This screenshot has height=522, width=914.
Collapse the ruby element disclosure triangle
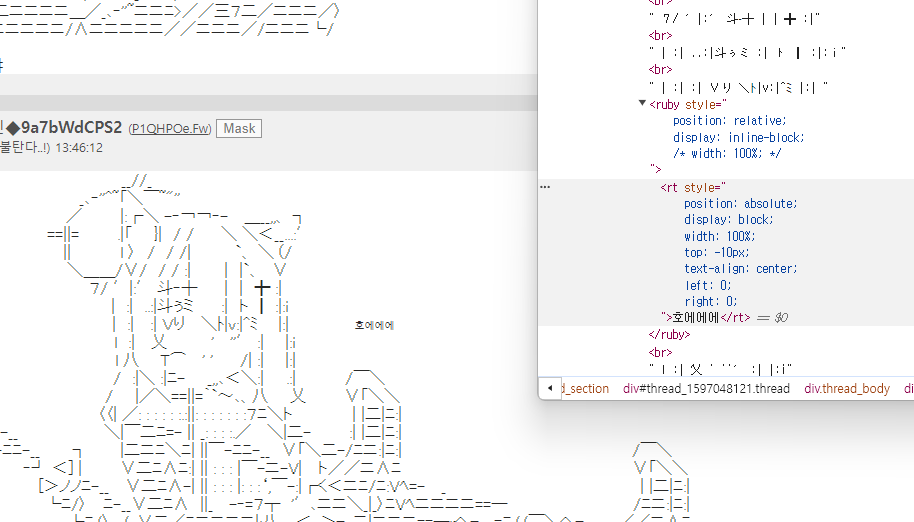pyautogui.click(x=643, y=104)
